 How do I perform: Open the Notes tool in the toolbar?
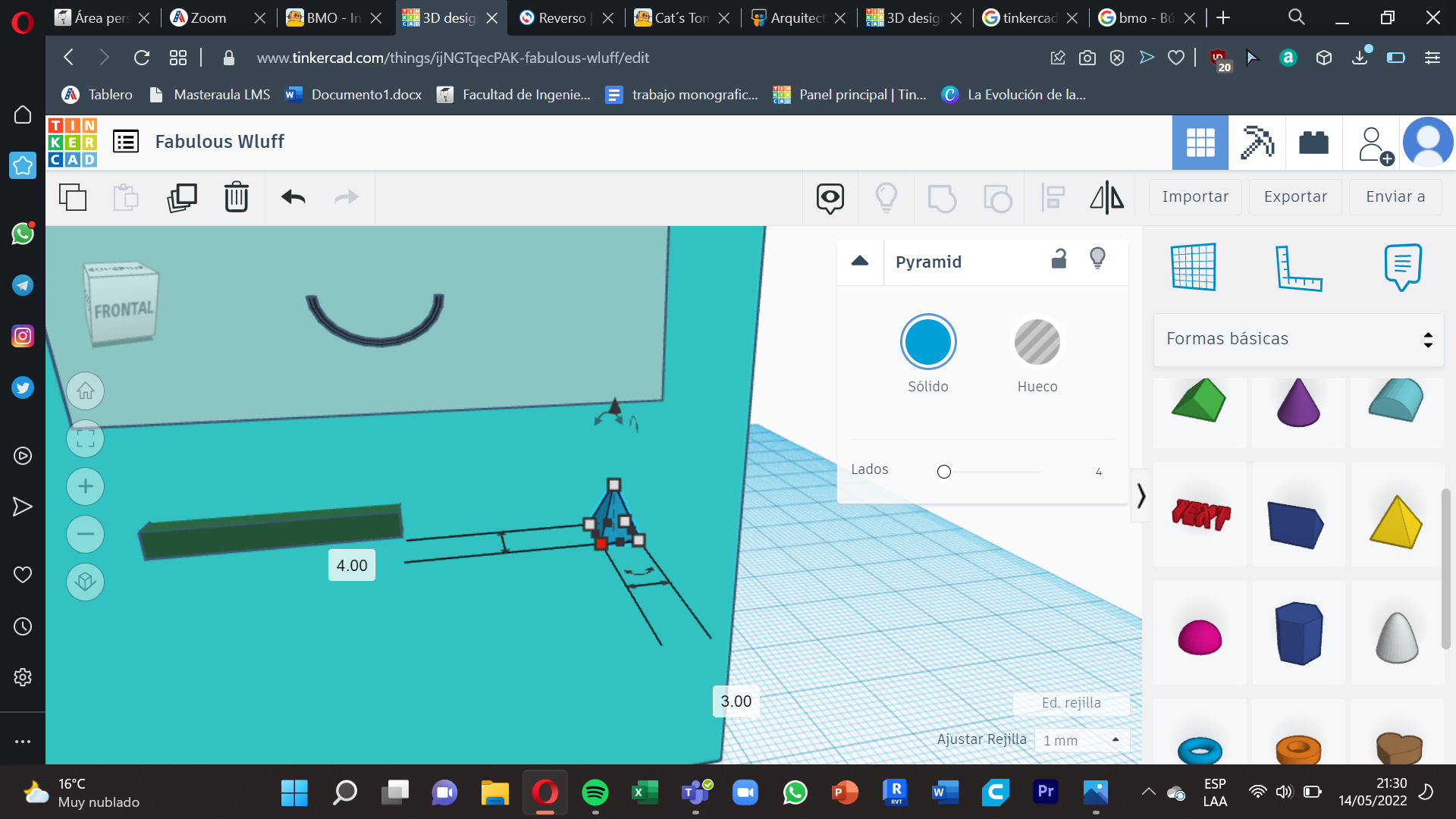coord(830,198)
